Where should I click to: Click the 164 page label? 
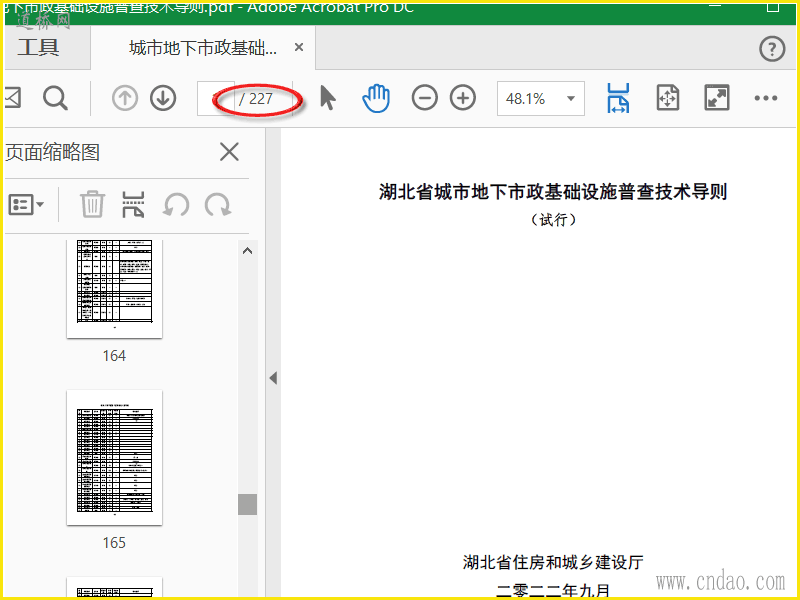[114, 356]
